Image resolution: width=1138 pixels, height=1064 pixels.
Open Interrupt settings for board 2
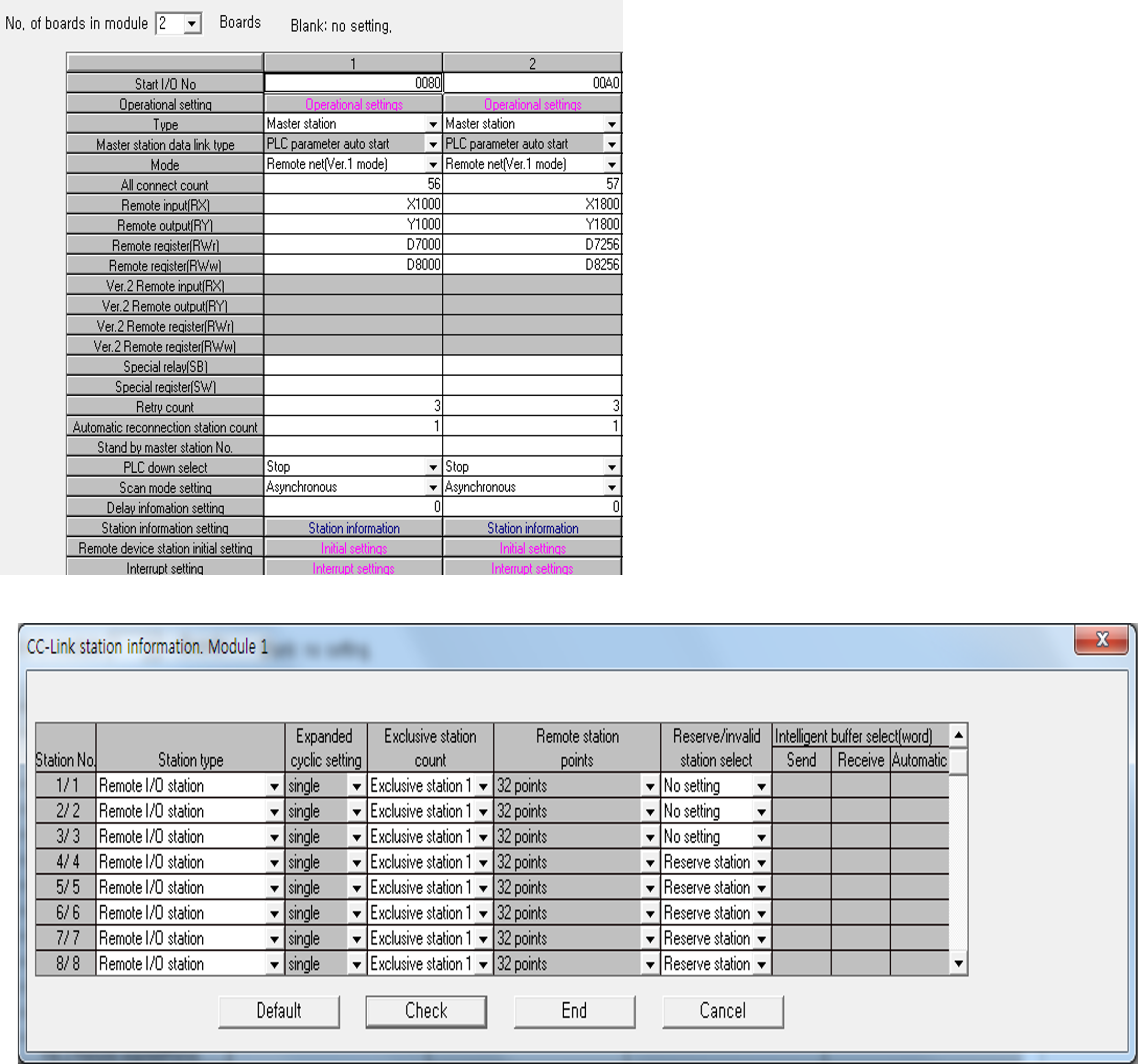click(x=532, y=568)
